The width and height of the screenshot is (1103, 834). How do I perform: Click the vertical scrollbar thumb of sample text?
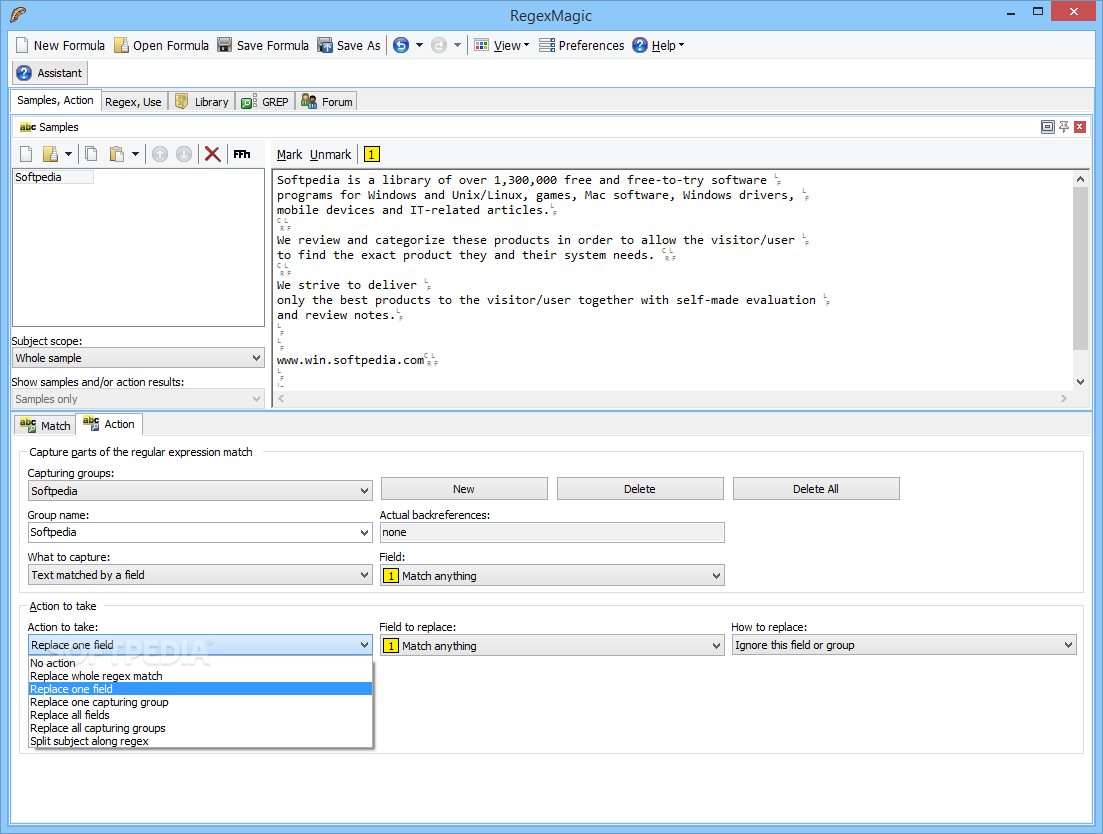[x=1080, y=268]
